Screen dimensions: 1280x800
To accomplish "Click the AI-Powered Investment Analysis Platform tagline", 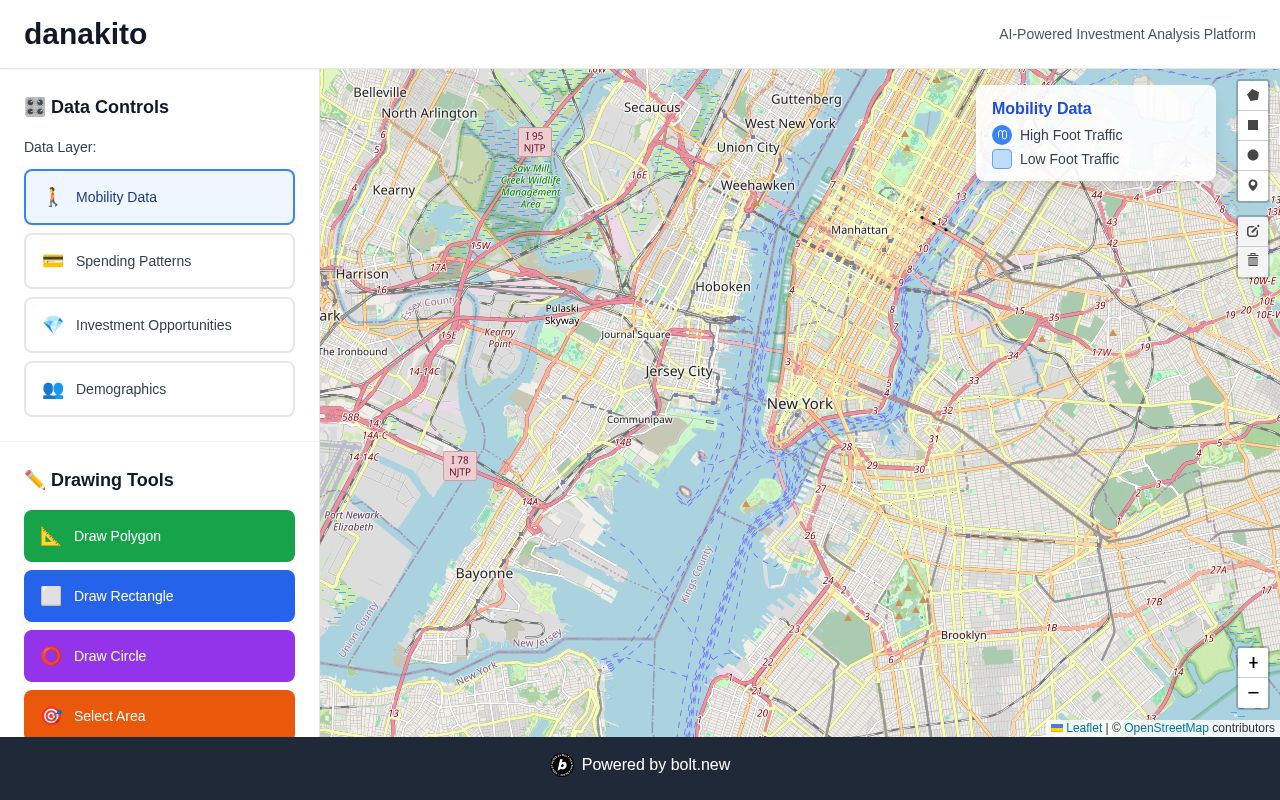I will coord(1127,34).
